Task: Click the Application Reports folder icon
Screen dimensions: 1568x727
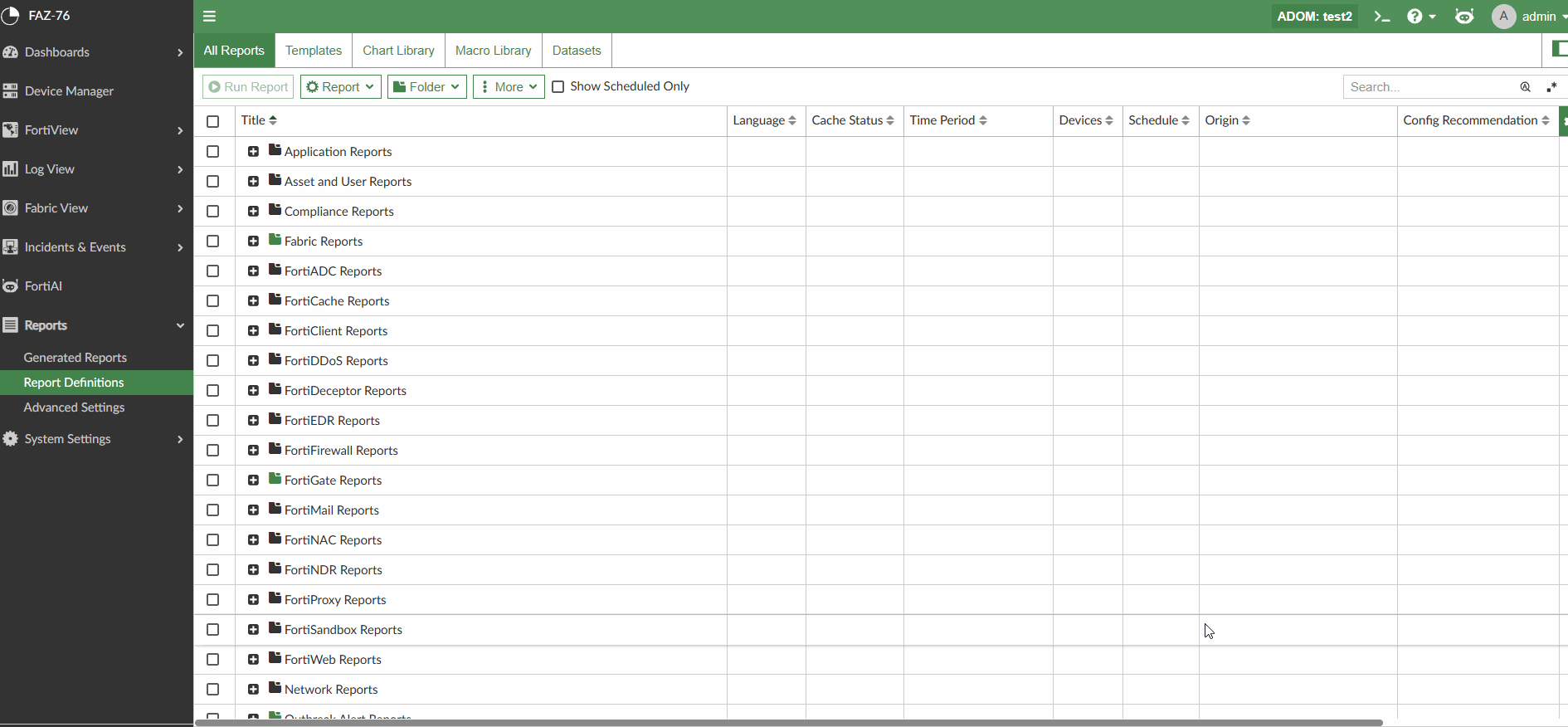Action: coord(275,149)
